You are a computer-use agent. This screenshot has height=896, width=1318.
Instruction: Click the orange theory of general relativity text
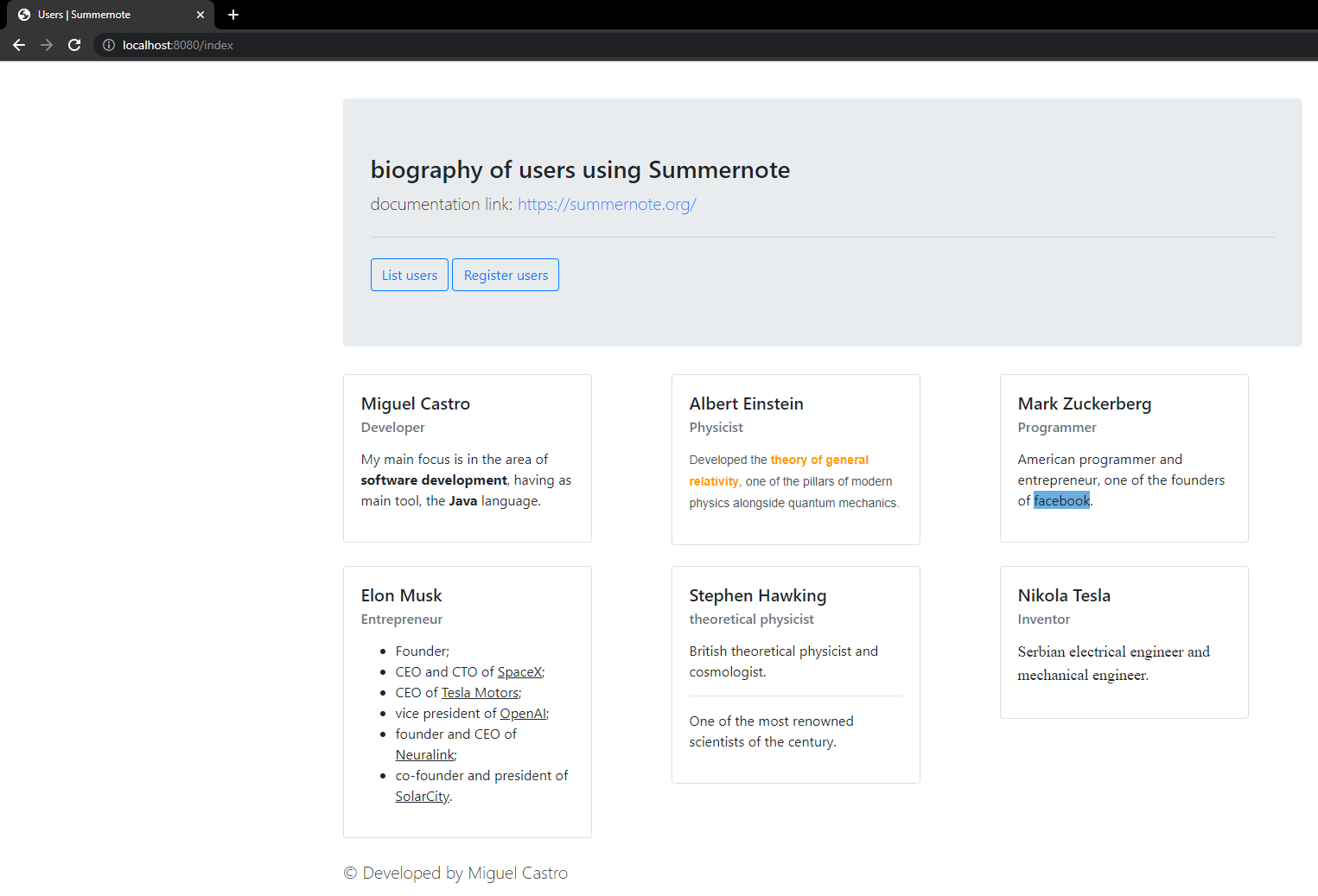pyautogui.click(x=818, y=460)
